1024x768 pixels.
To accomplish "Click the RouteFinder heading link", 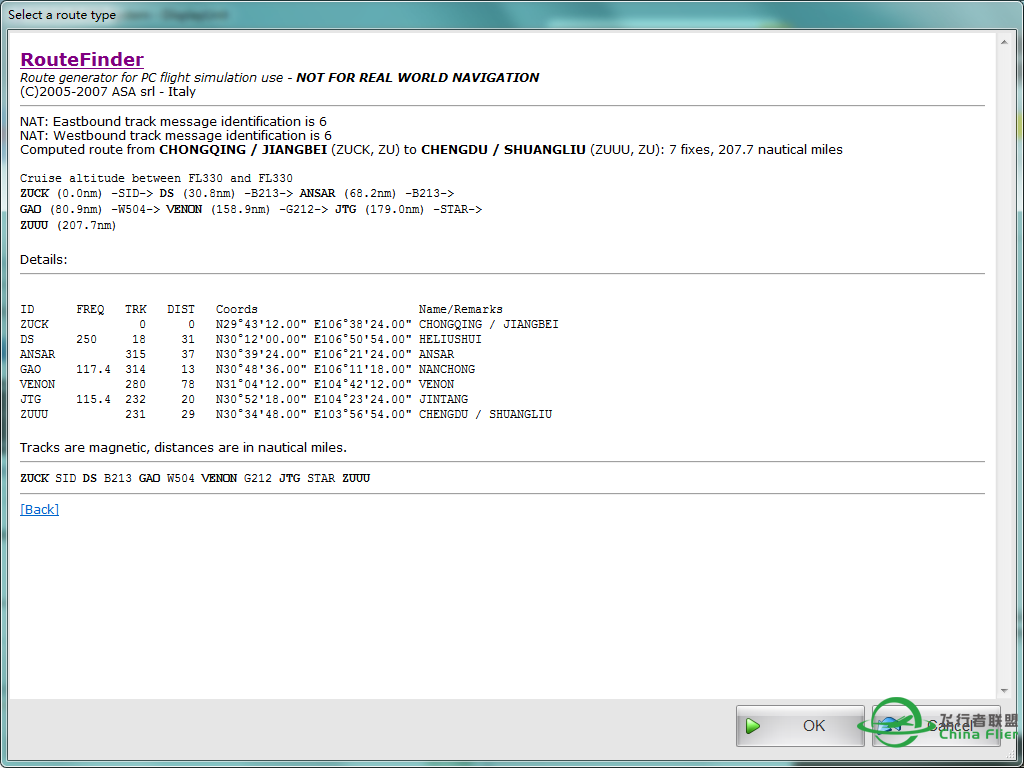I will 81,60.
